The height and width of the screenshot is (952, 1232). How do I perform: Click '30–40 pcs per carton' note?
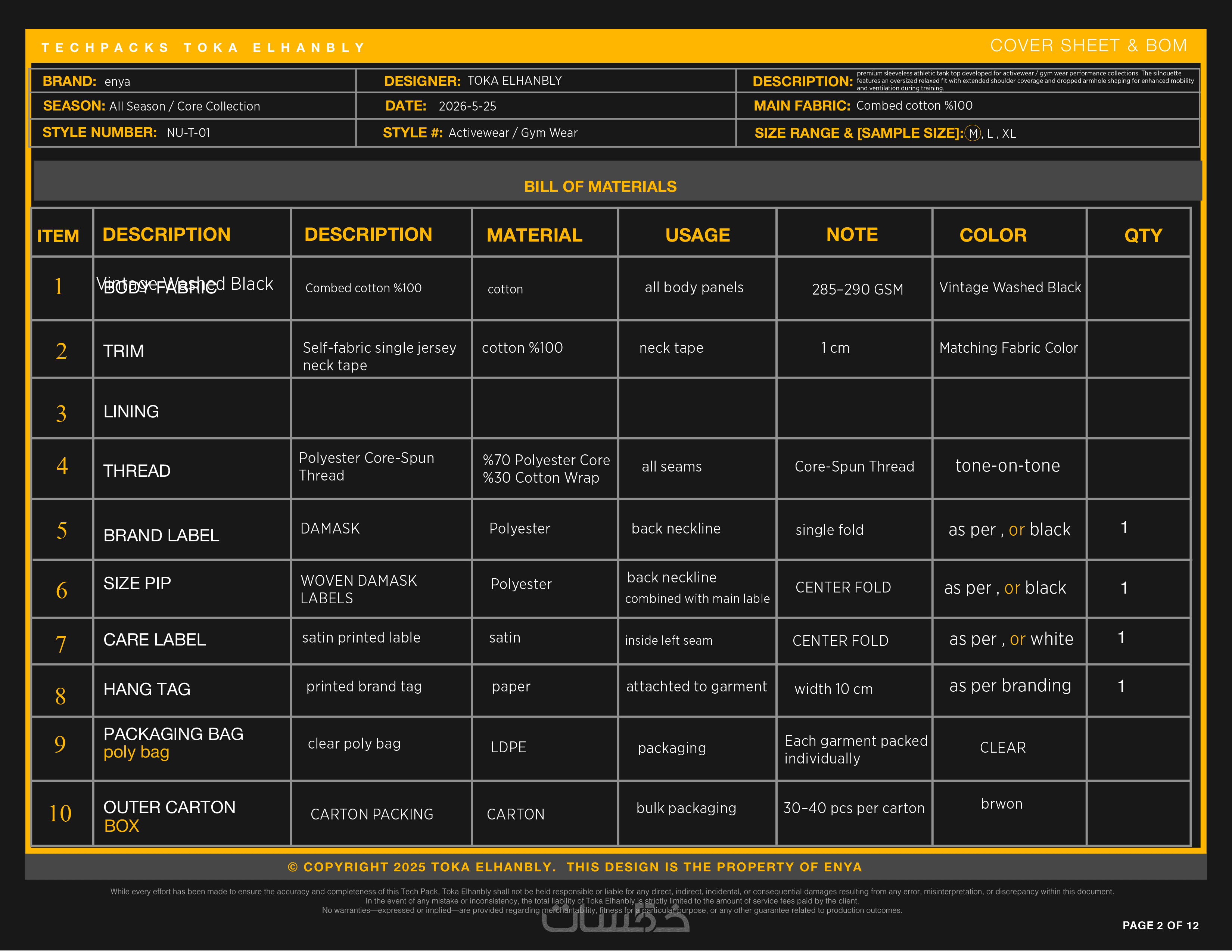(x=853, y=808)
